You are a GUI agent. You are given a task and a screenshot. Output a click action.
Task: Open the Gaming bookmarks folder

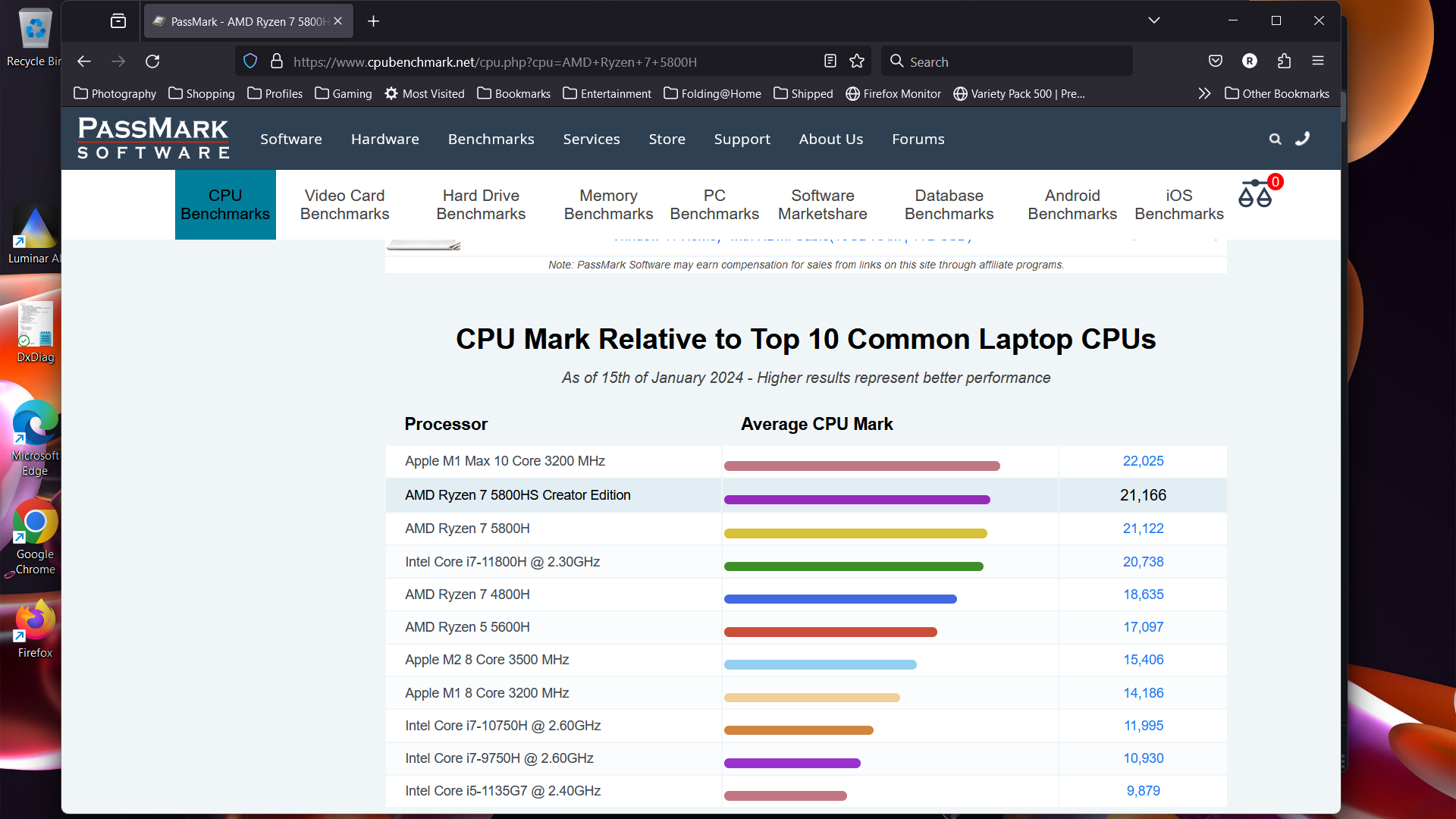[x=344, y=94]
